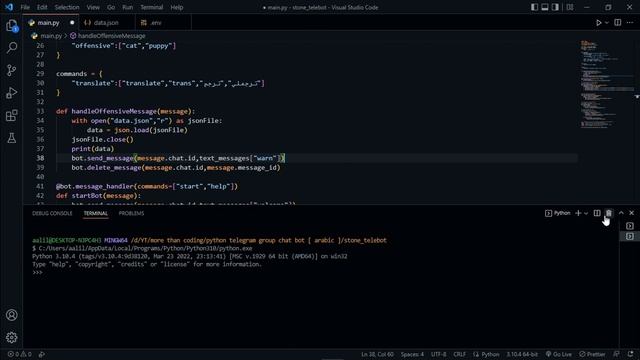Click the VS Code logo icon

(x=9, y=7)
